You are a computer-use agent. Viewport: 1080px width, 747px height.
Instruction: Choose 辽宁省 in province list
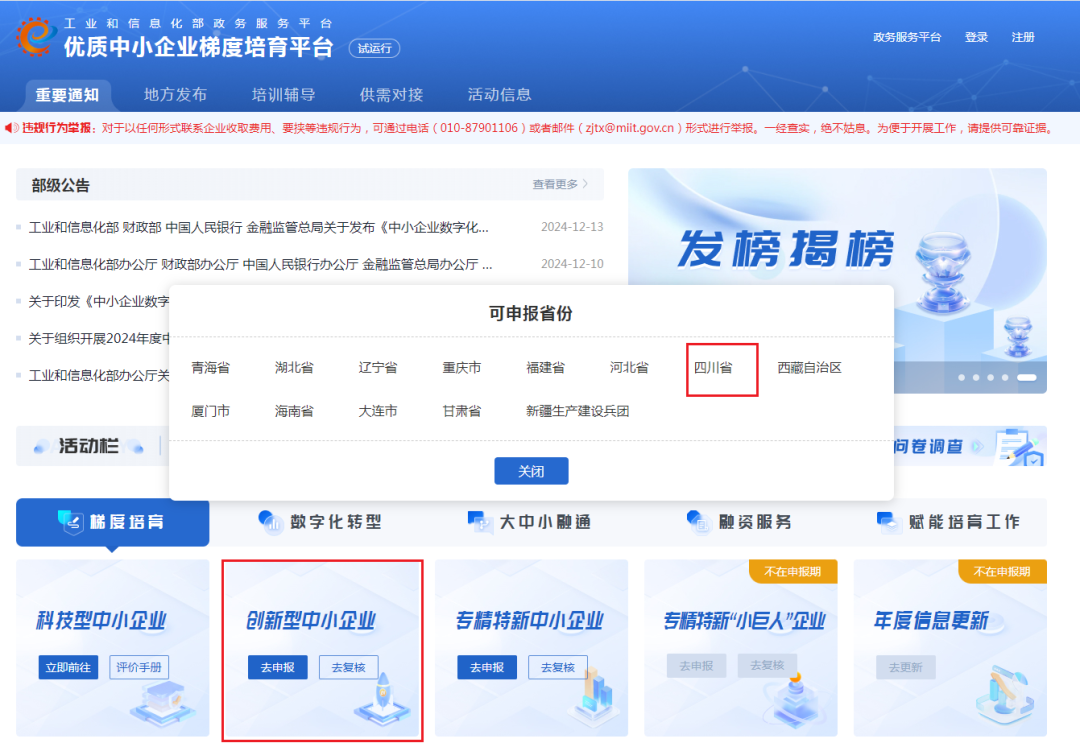click(377, 368)
